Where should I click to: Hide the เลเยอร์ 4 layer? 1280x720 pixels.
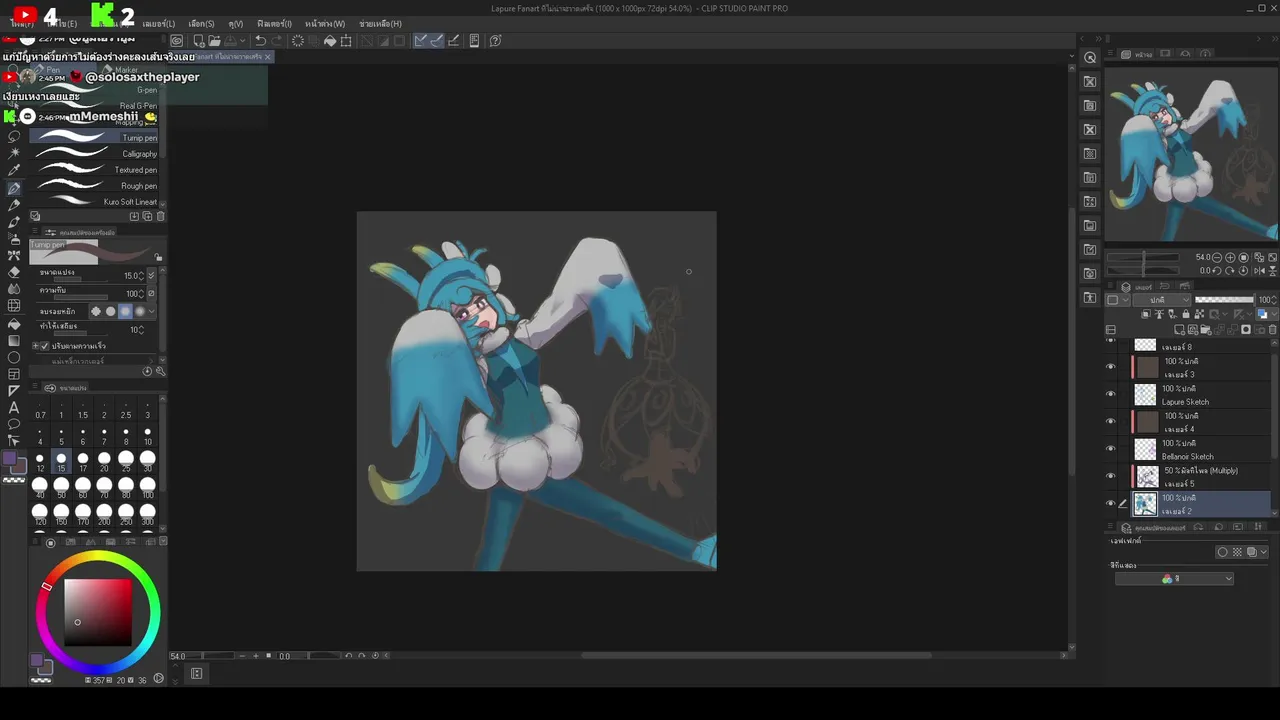[1110, 422]
